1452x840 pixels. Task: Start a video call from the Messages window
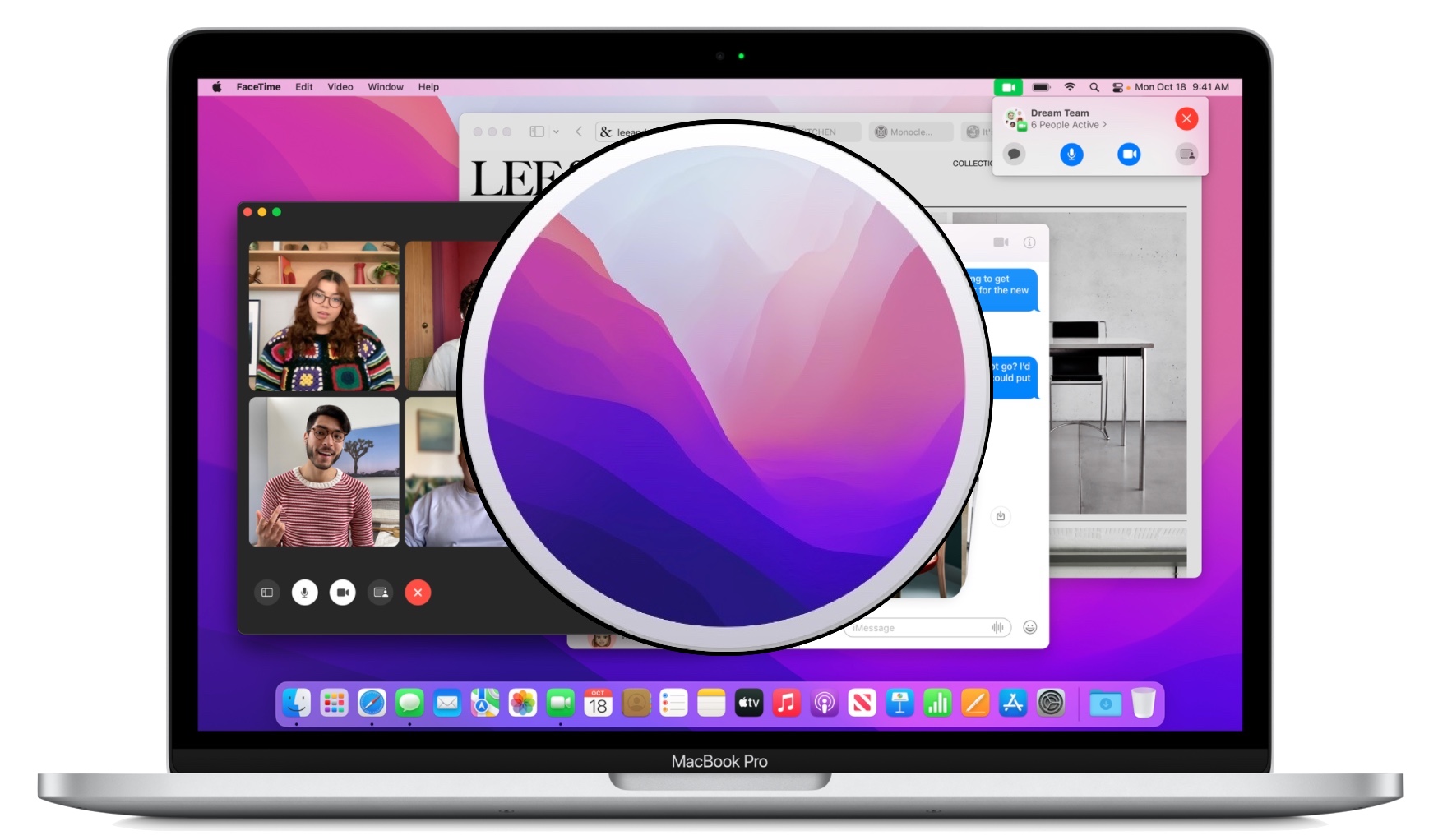(1001, 242)
